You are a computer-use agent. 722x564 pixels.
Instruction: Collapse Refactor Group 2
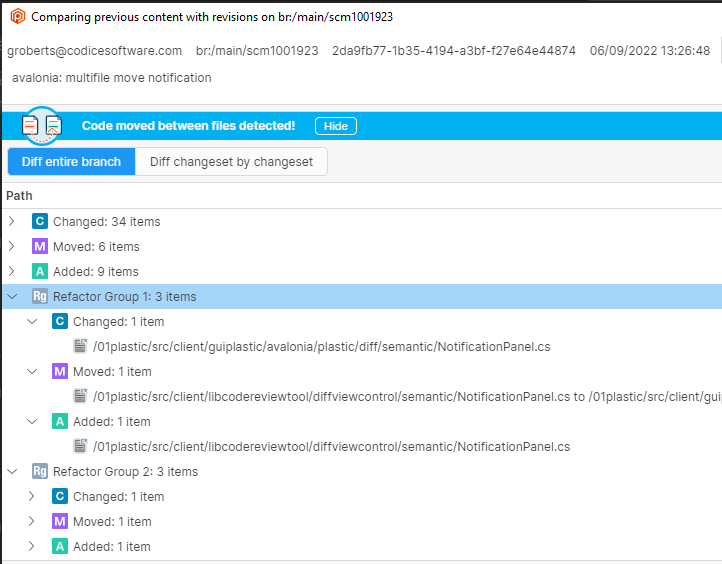pyautogui.click(x=12, y=471)
